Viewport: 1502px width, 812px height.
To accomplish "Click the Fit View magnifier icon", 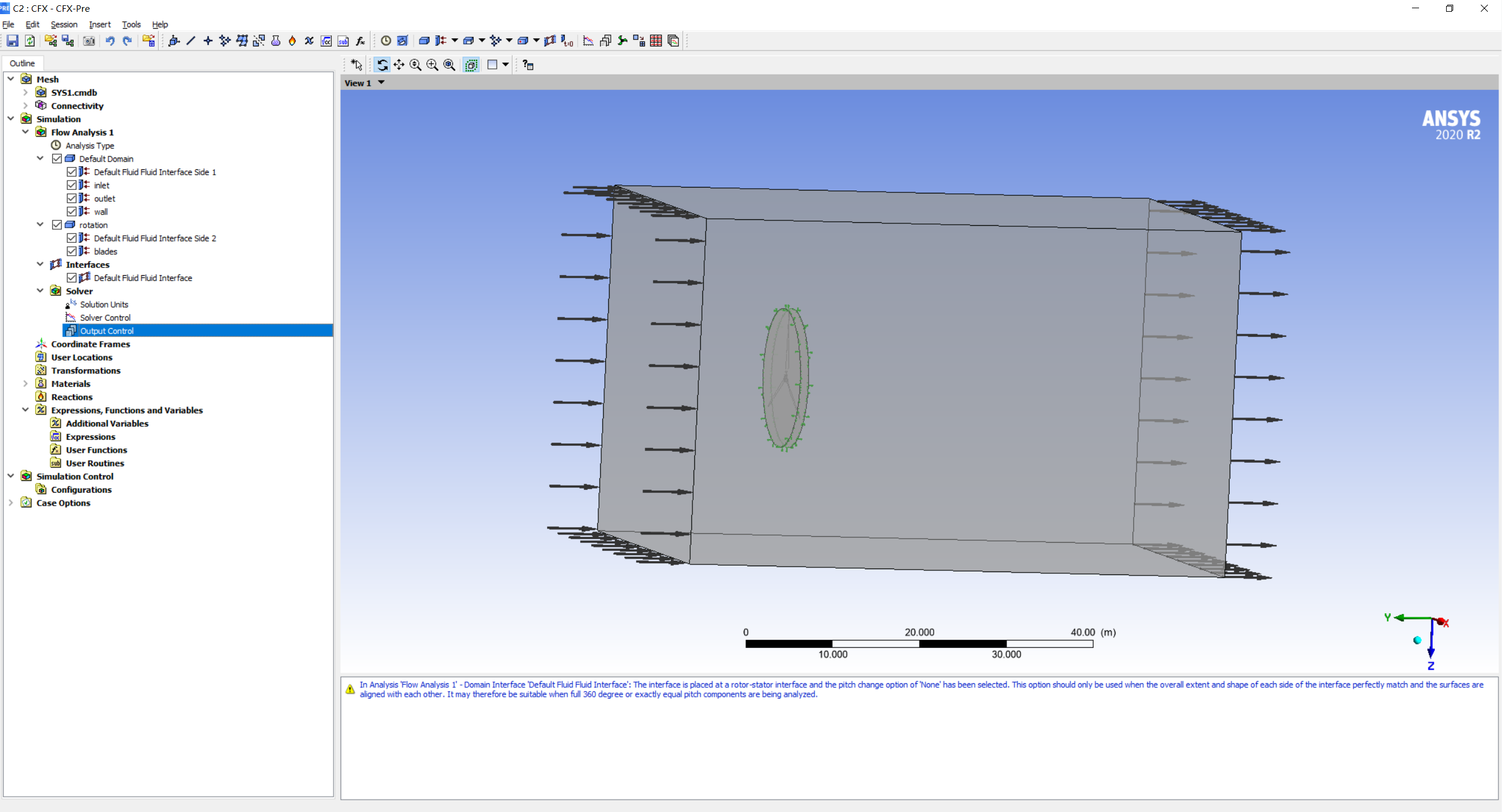I will (x=449, y=65).
